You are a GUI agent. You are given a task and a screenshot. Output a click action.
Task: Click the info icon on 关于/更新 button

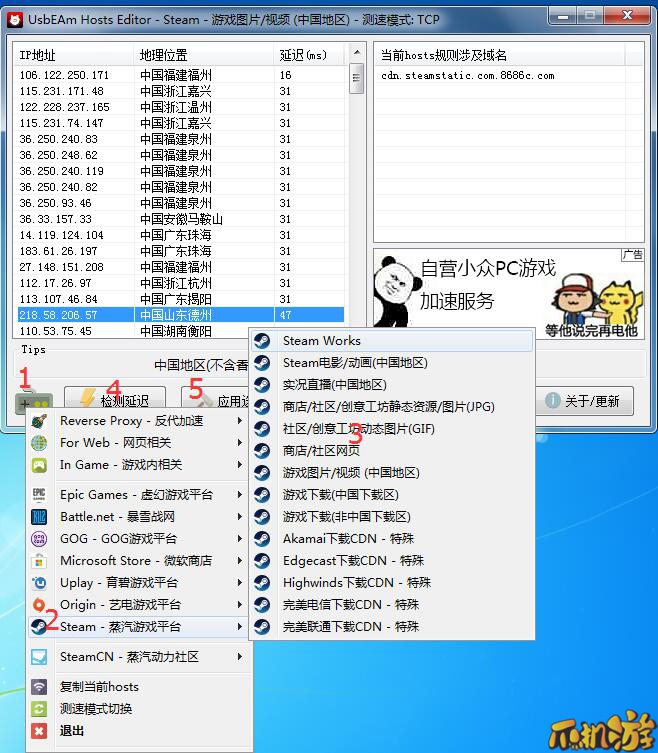tap(553, 400)
